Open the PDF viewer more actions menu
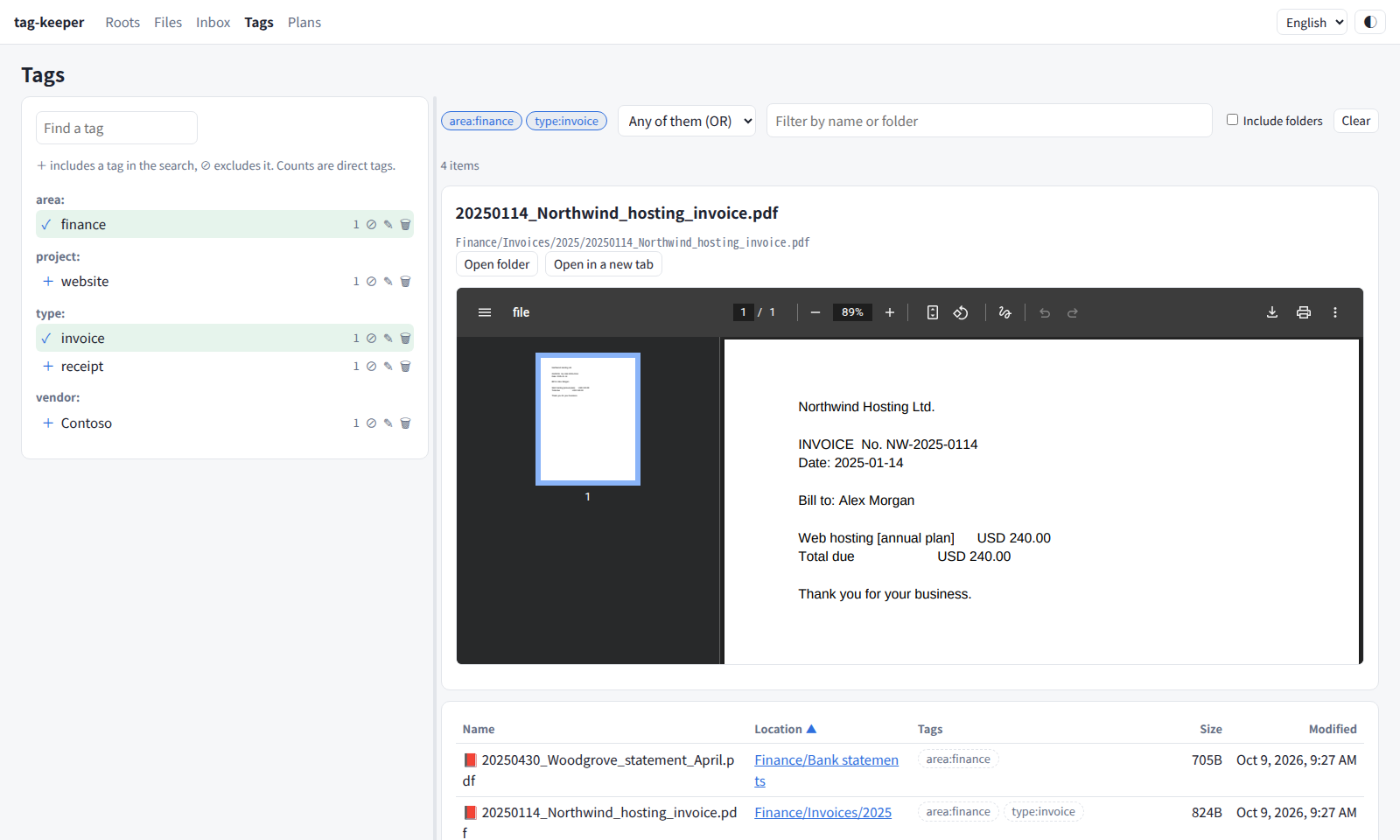1400x840 pixels. [x=1335, y=312]
